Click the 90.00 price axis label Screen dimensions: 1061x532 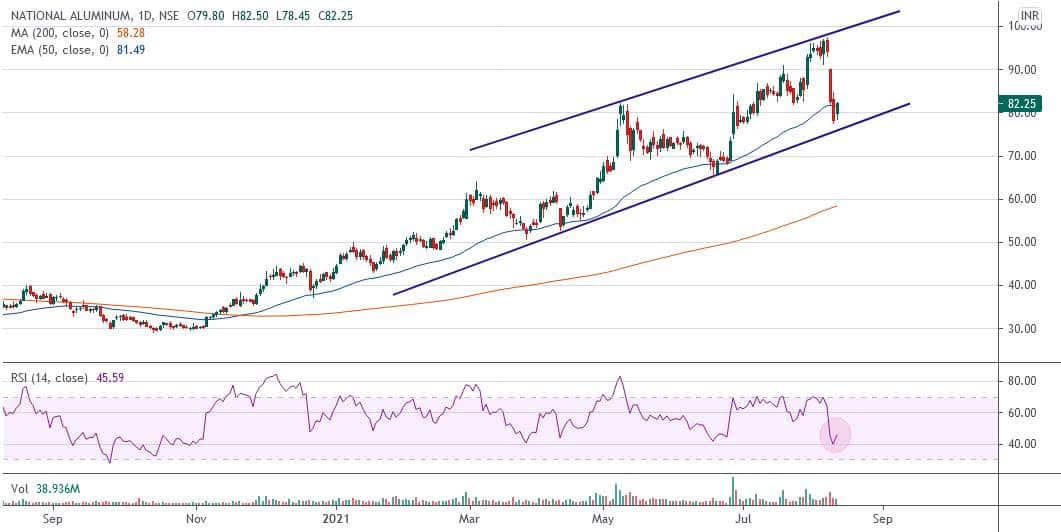pyautogui.click(x=1023, y=70)
